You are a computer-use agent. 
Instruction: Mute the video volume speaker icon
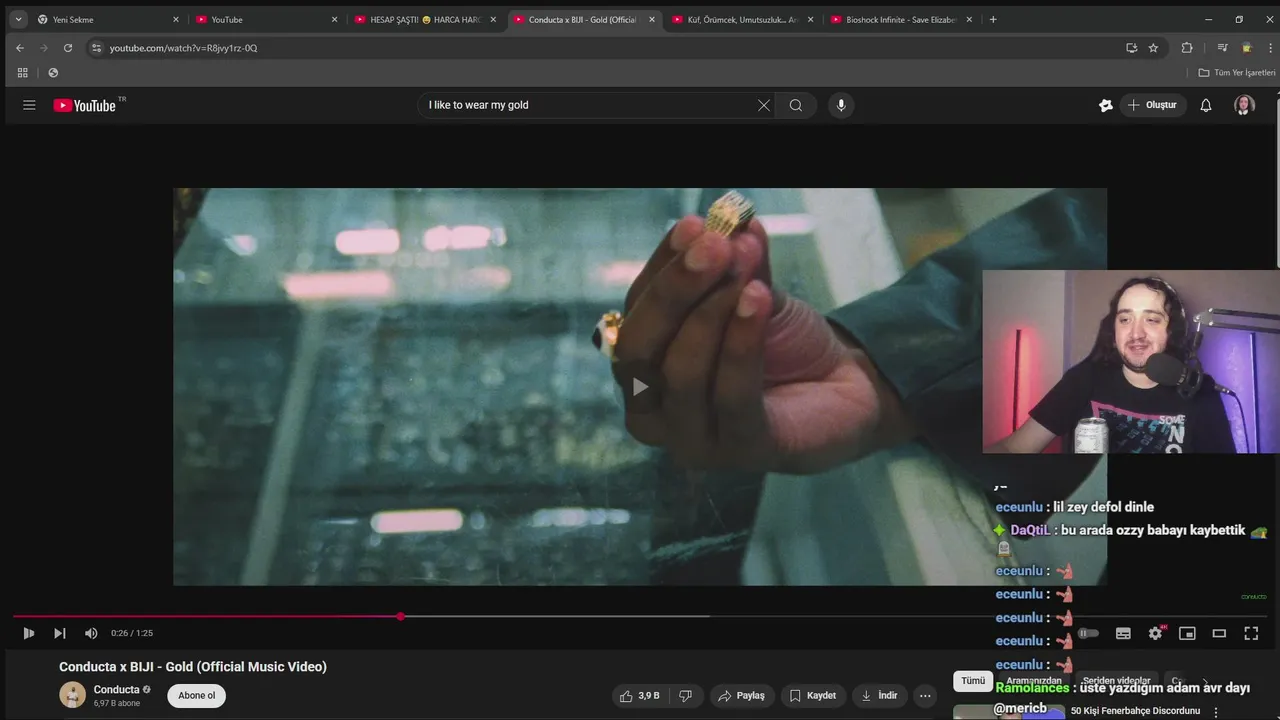[x=91, y=633]
